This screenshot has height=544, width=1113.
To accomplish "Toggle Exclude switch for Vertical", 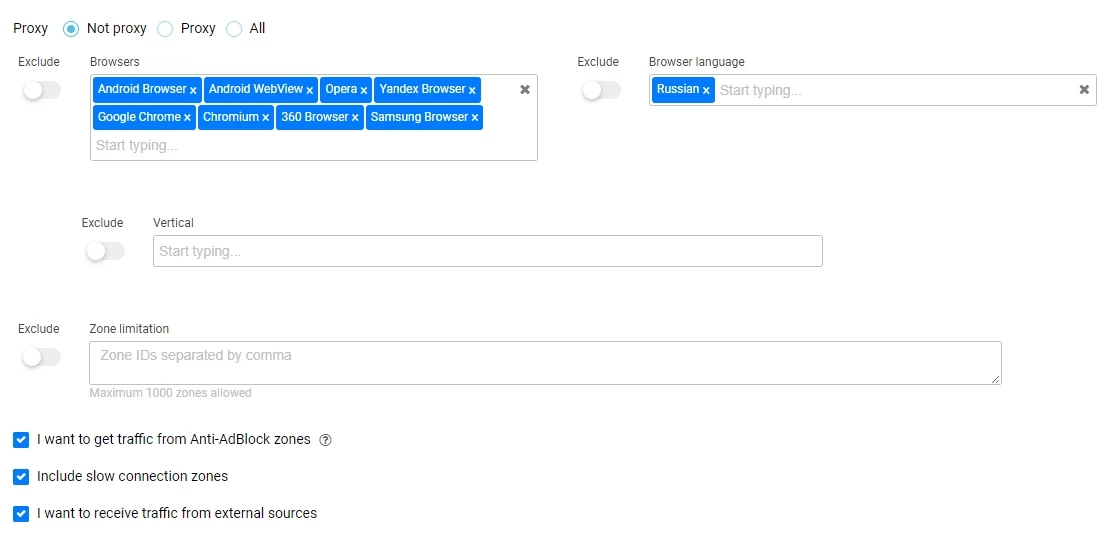I will [105, 251].
